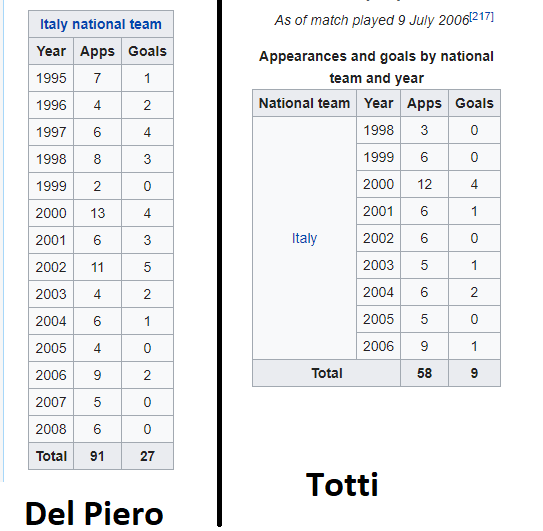Click the Italy link in Totti's table
This screenshot has height=531, width=543.
(304, 238)
